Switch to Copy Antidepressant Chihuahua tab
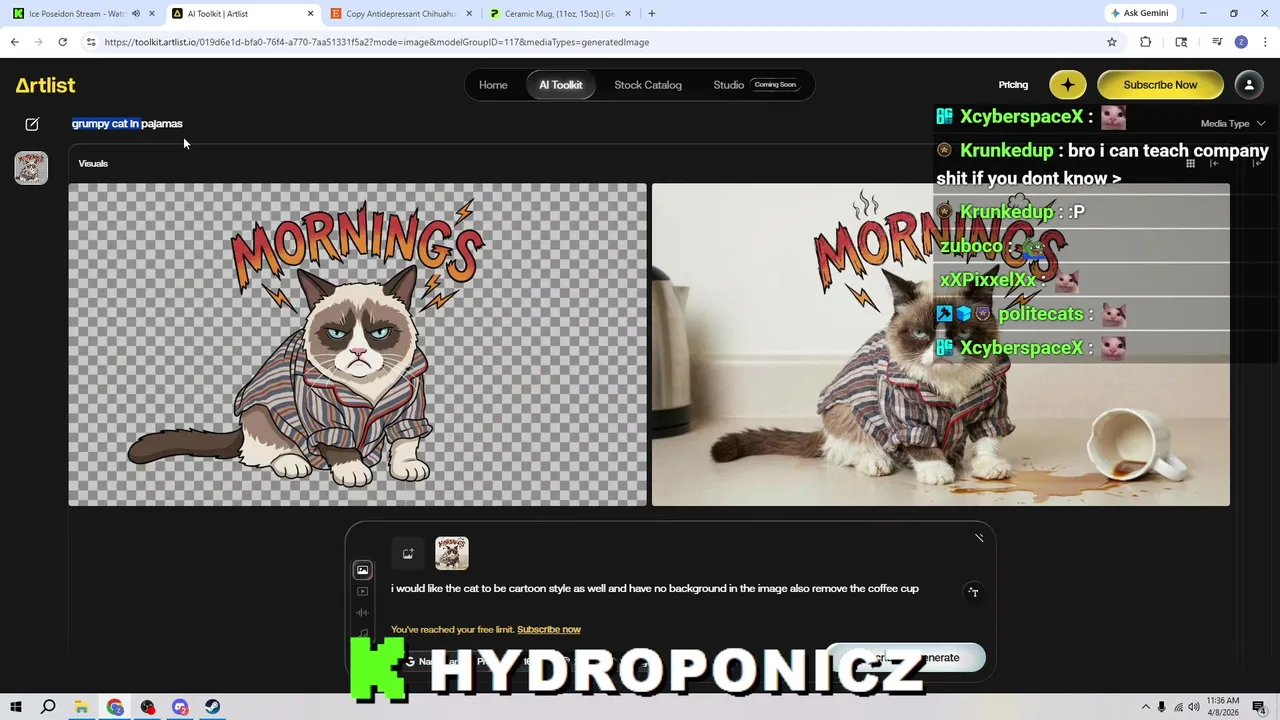Viewport: 1280px width, 720px height. (x=400, y=14)
